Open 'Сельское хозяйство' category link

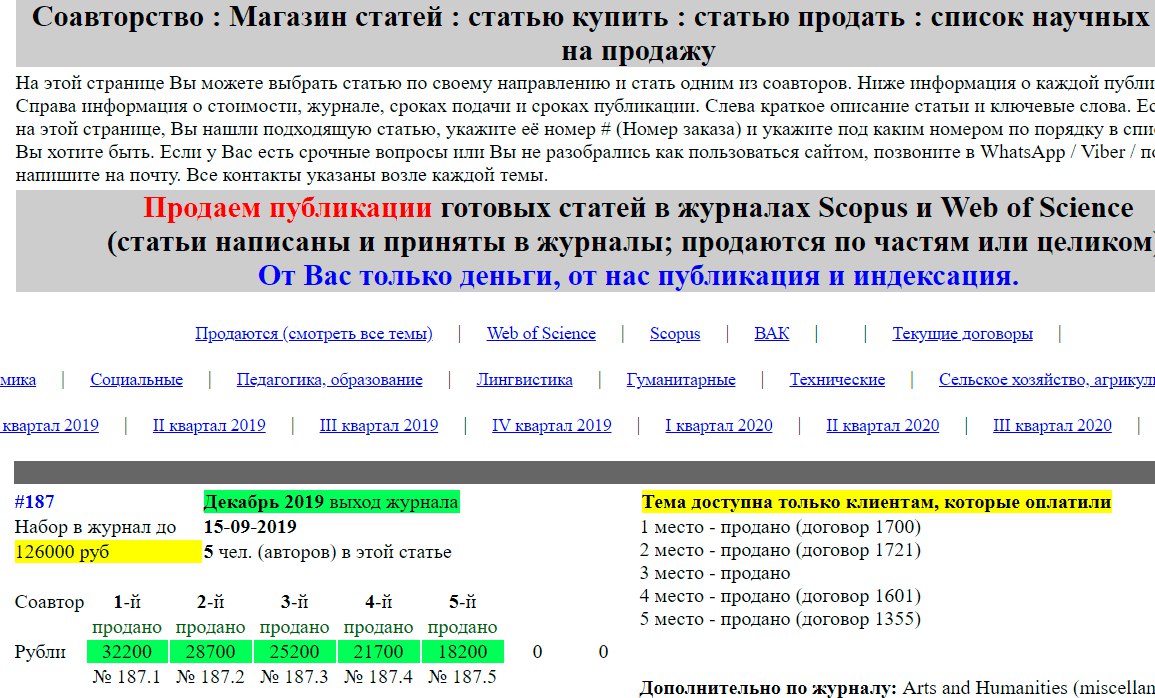(1047, 380)
